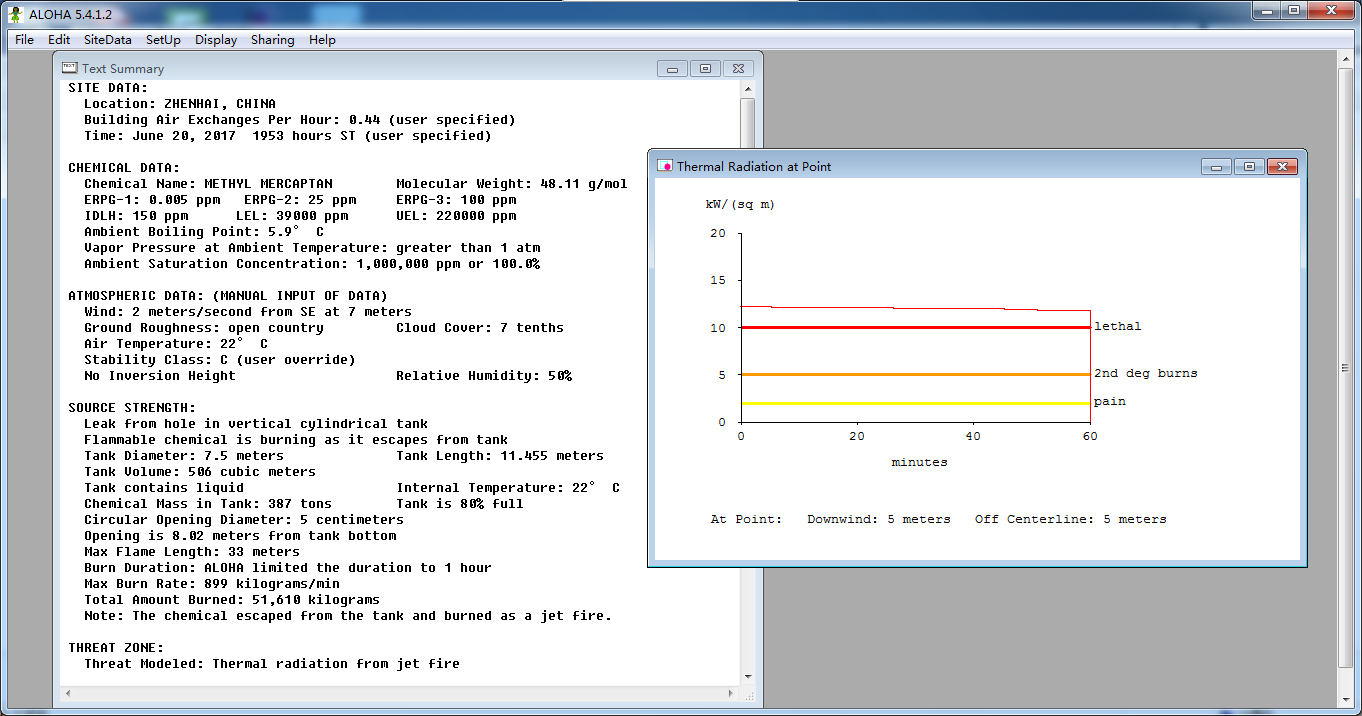Open the File menu

click(x=24, y=40)
